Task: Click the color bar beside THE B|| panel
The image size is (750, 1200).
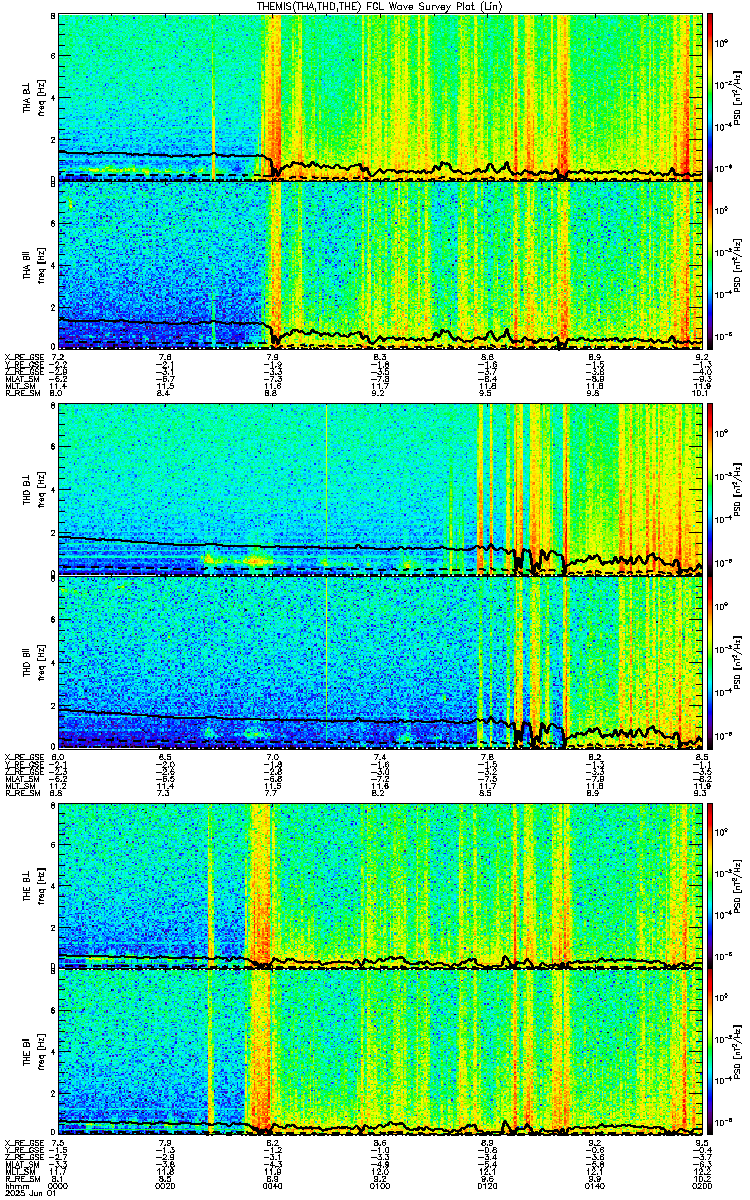Action: 711,1054
